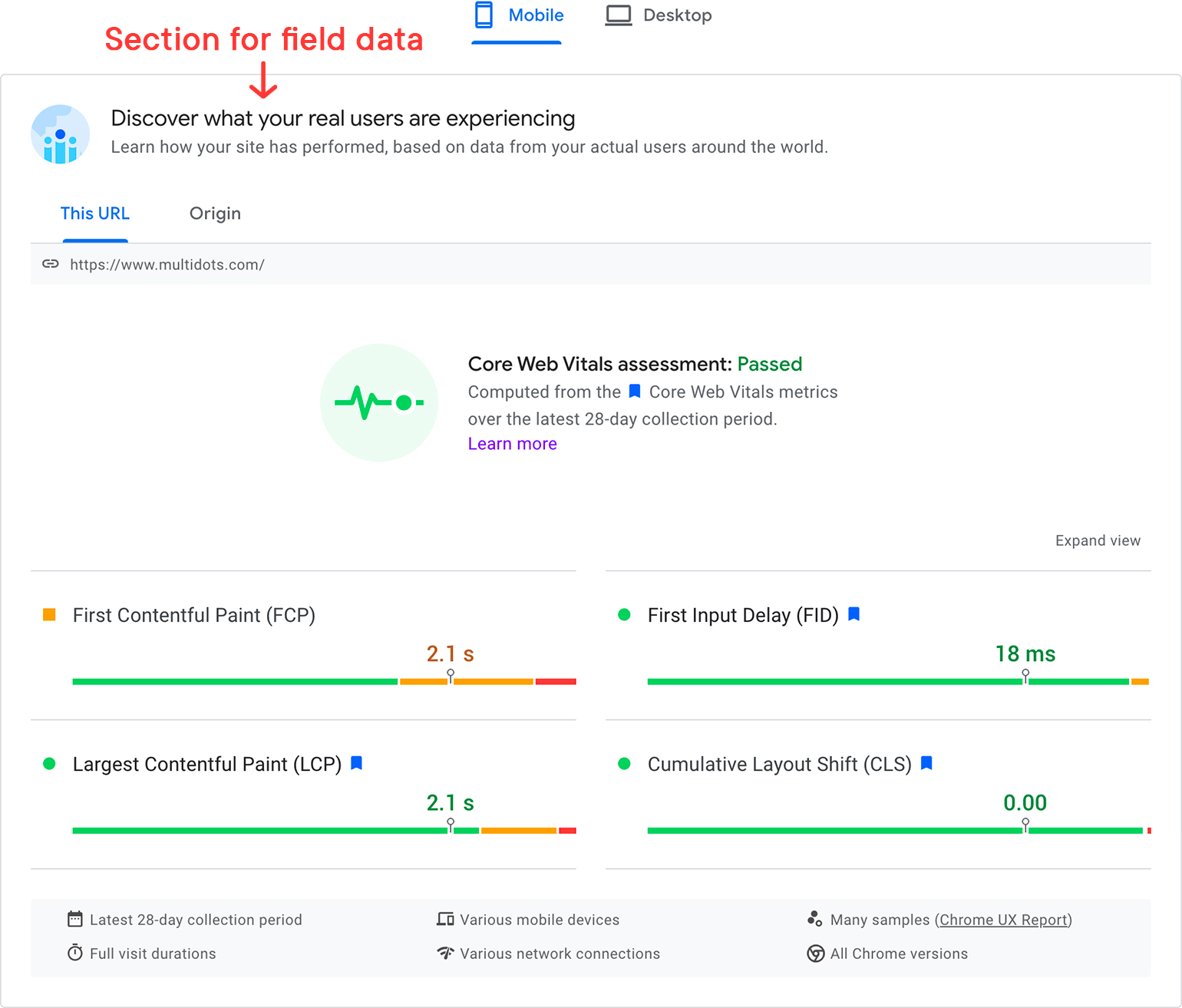
Task: Click the stopwatch icon for visit durations
Action: click(x=74, y=953)
